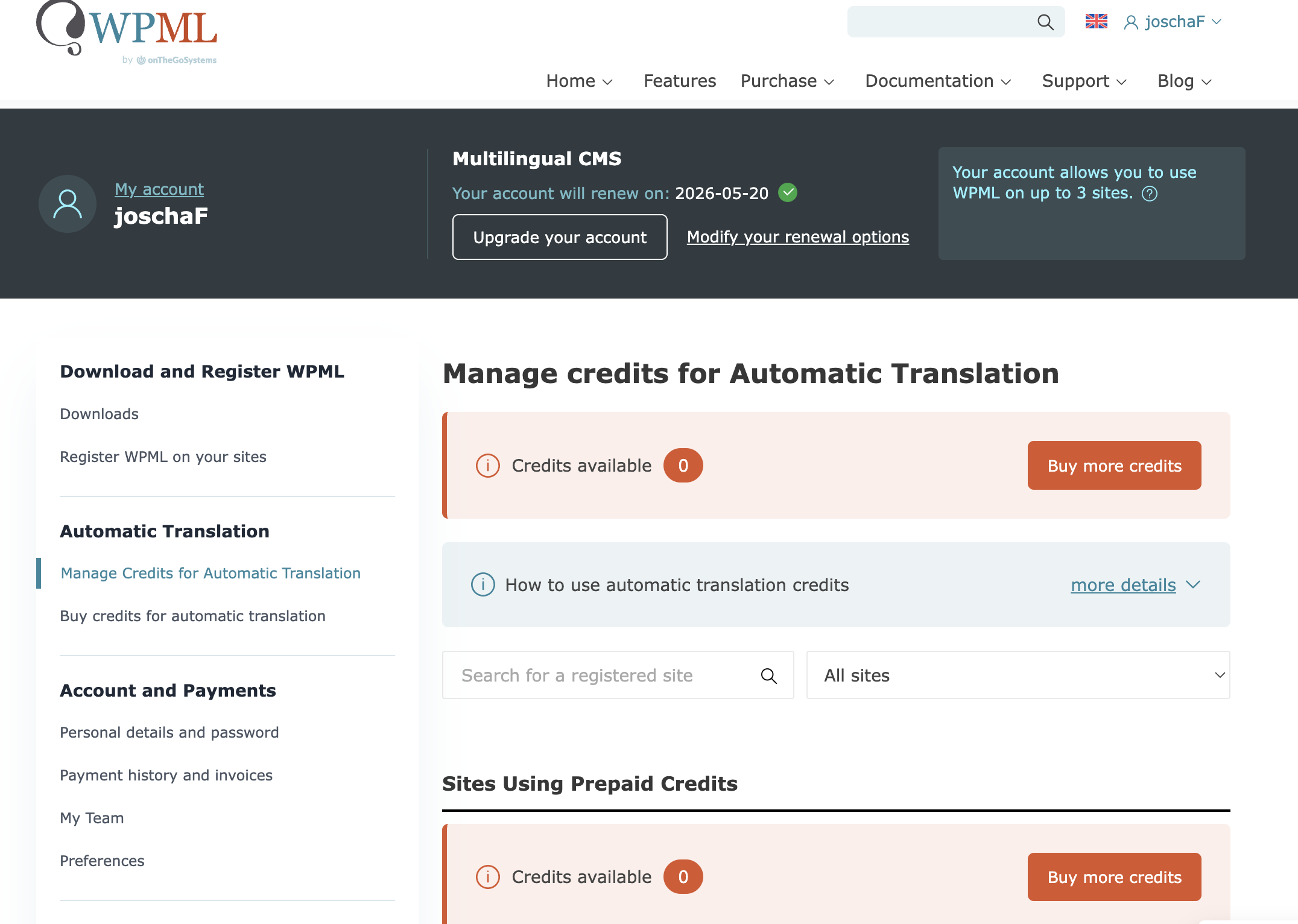Screen dimensions: 1298x924
Task: Open Register WPML on your sites
Action: (163, 457)
